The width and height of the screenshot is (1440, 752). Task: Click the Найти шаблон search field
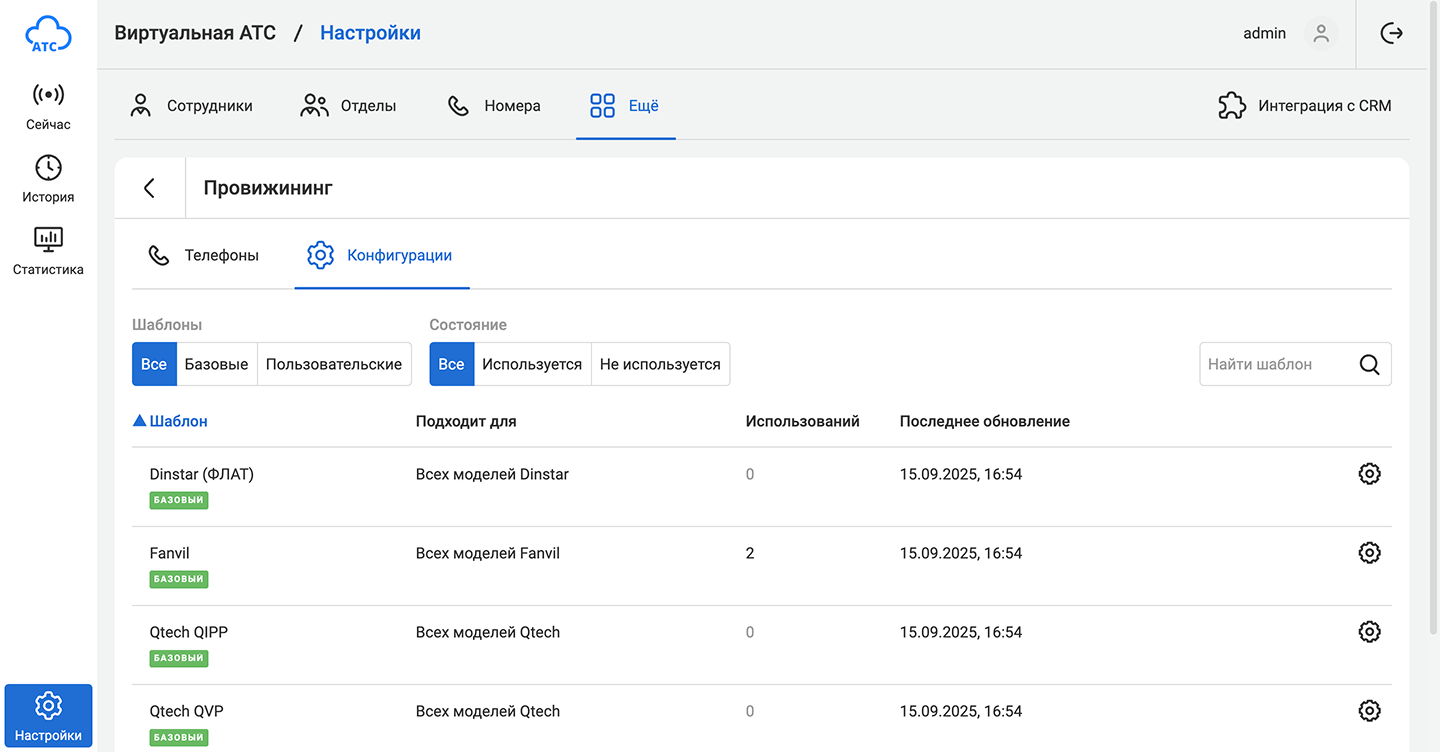1275,365
